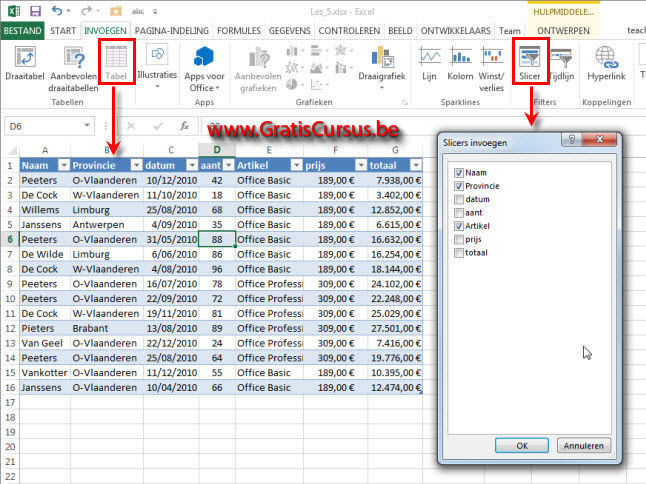Viewport: 646px width, 484px height.
Task: Save the workbook with the floppy icon
Action: [35, 11]
